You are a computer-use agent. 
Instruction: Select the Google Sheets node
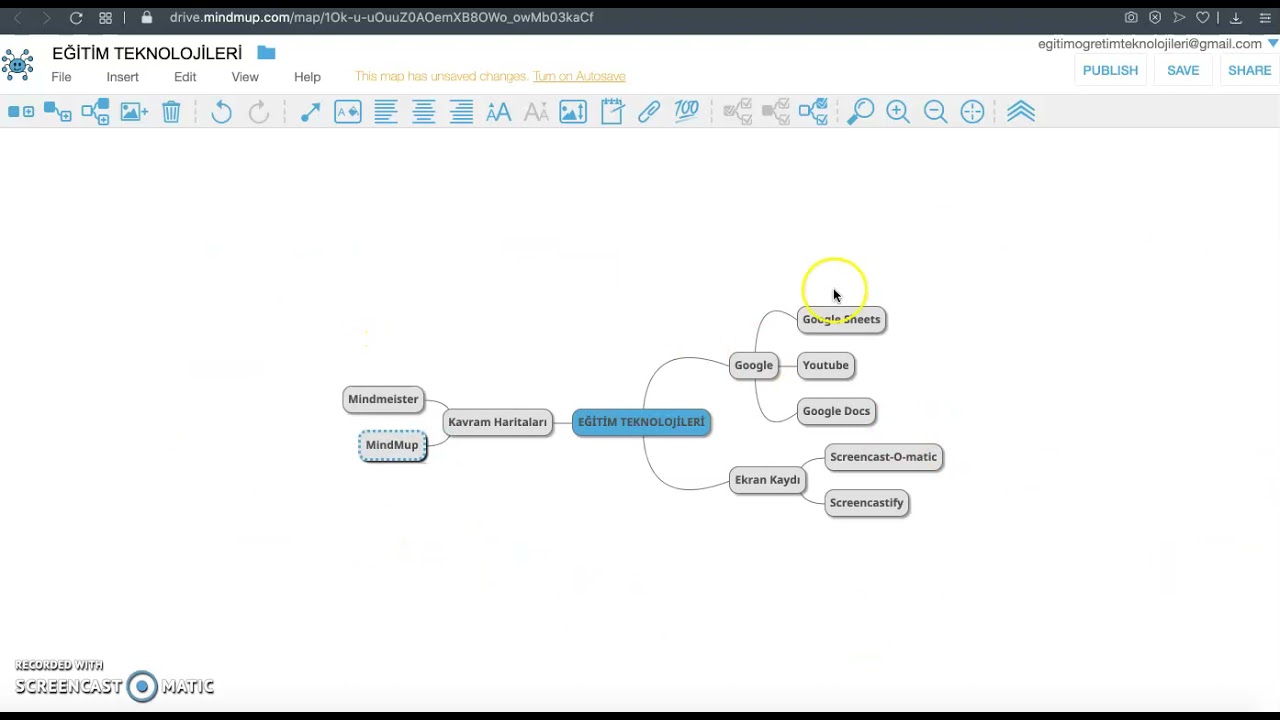click(x=841, y=319)
